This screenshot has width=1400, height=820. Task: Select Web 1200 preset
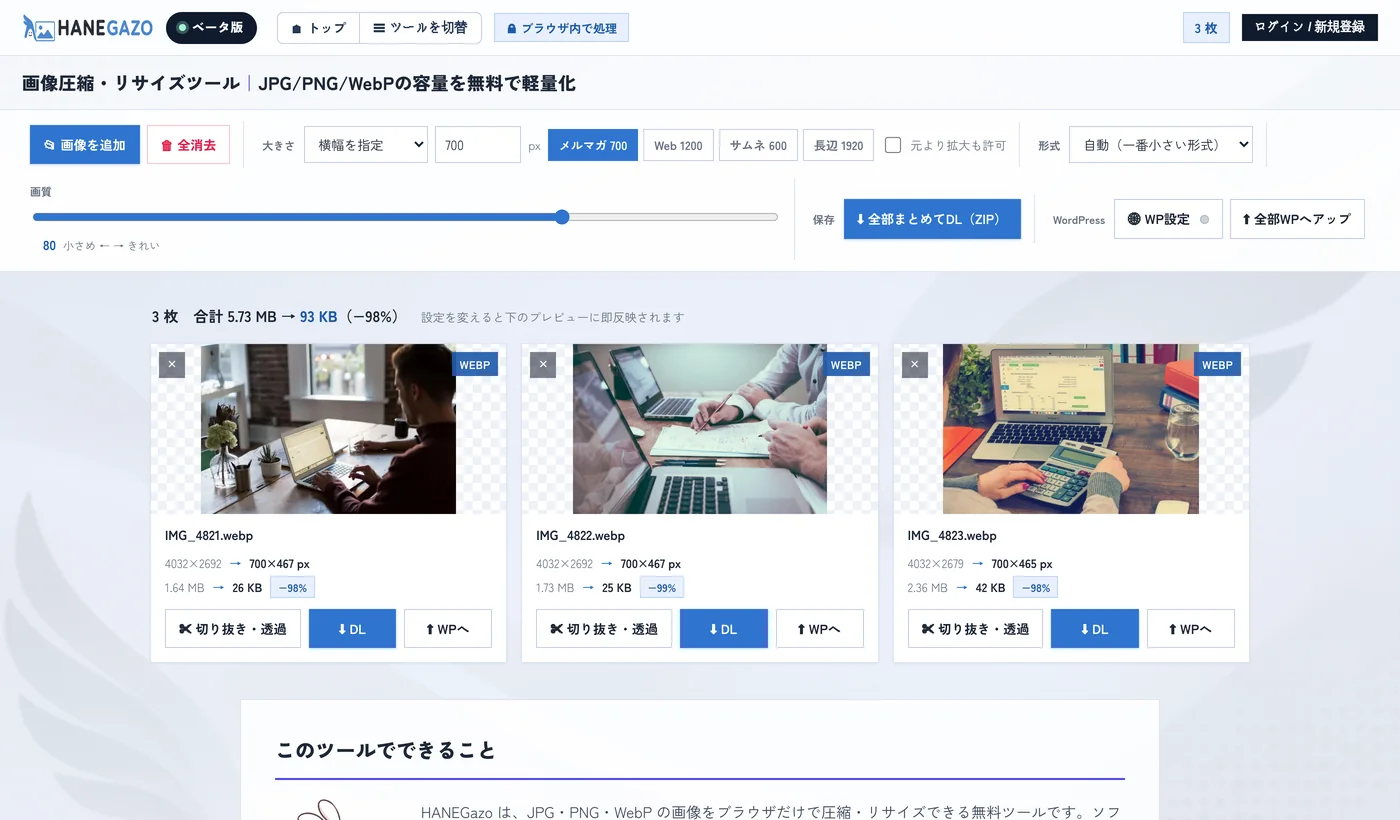(678, 145)
